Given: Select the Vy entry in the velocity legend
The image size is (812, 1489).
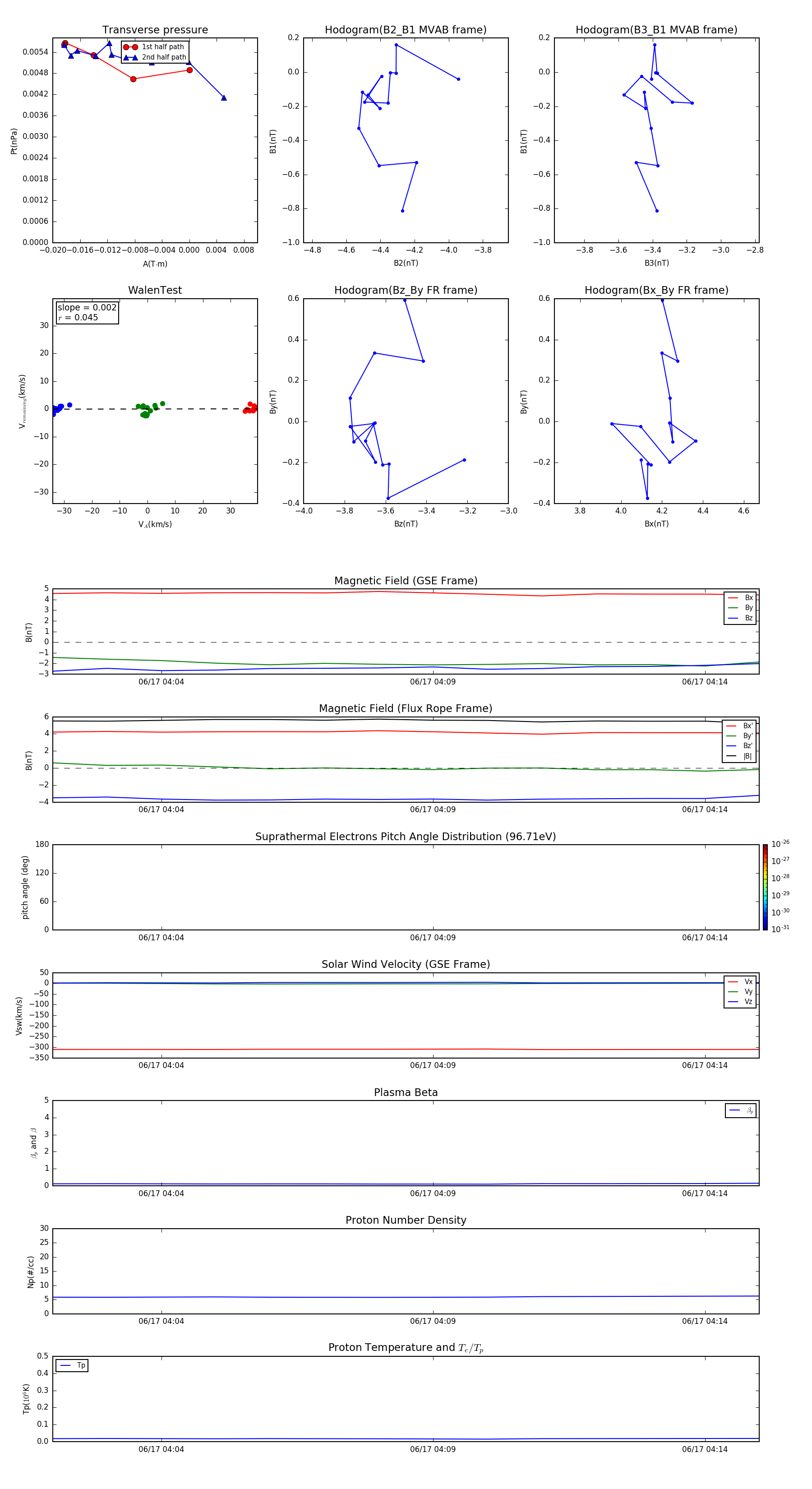Looking at the screenshot, I should (x=740, y=991).
